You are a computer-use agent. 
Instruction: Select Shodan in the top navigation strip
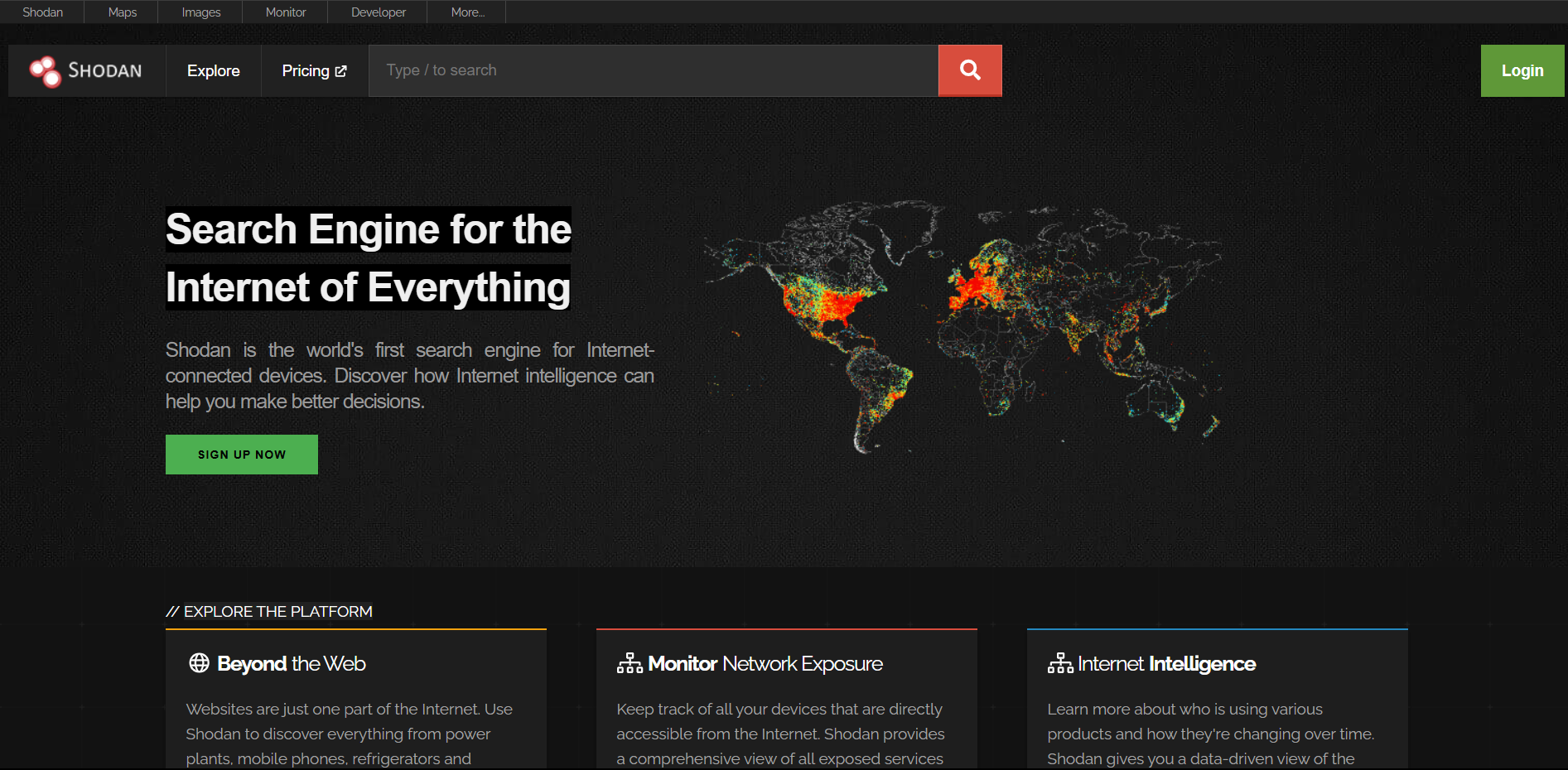click(43, 12)
